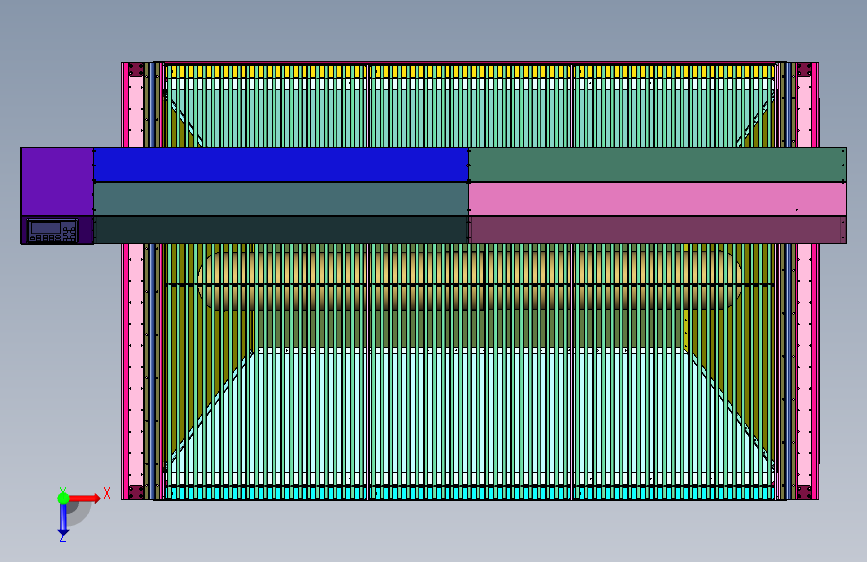Select the dark green upper cover panel
Viewport: 867px width, 562px height.
[657, 164]
